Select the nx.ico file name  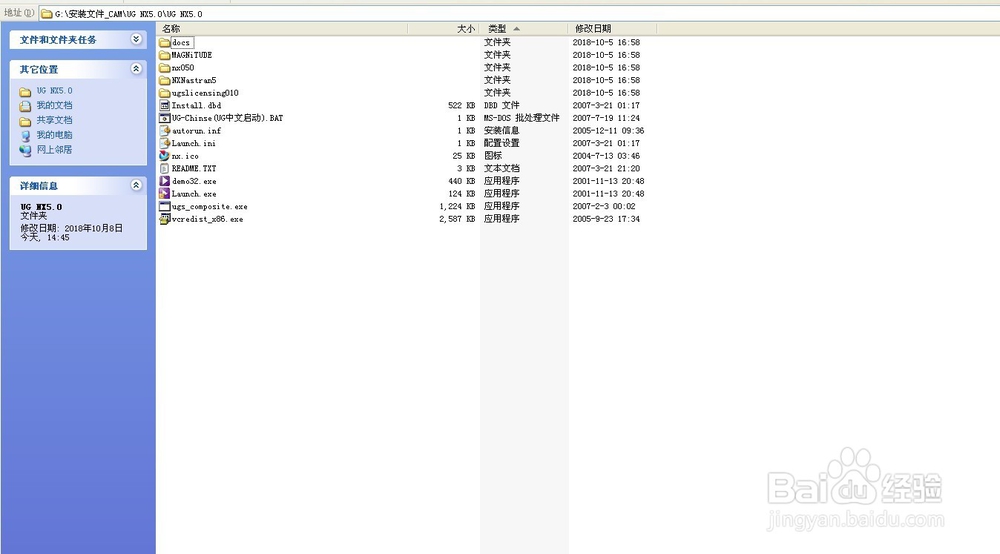pos(185,156)
